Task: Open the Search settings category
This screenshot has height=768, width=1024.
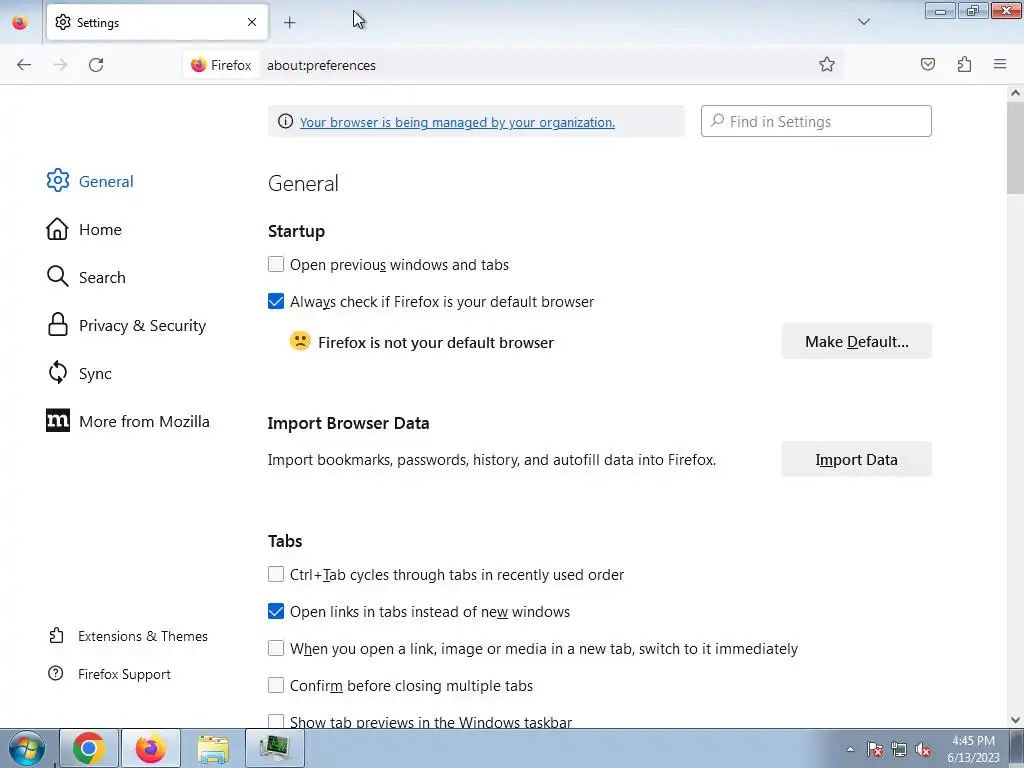Action: (86, 277)
